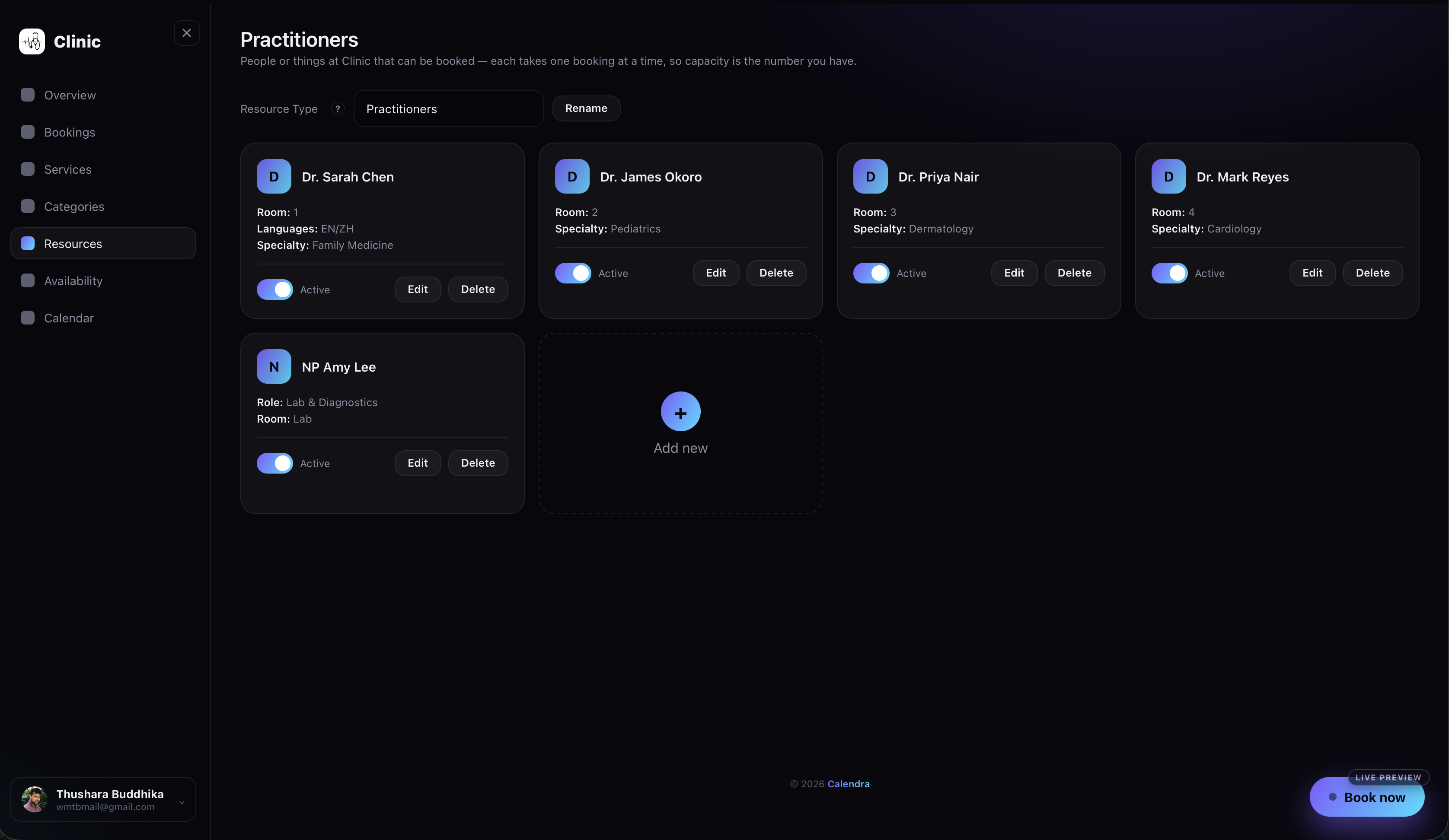This screenshot has height=840, width=1449.
Task: Select the Resources menu item
Action: pyautogui.click(x=103, y=243)
